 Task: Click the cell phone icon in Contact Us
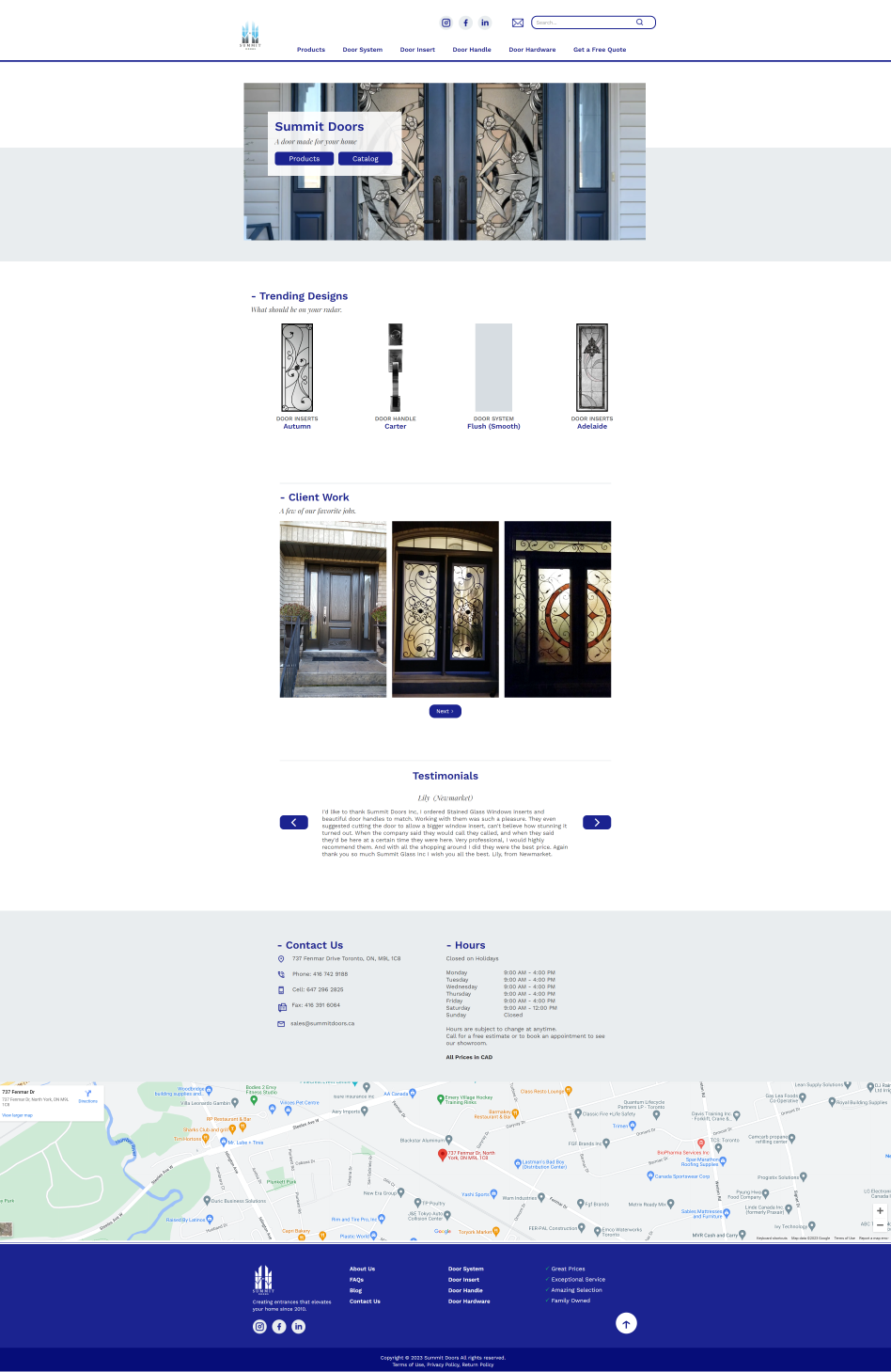(281, 990)
